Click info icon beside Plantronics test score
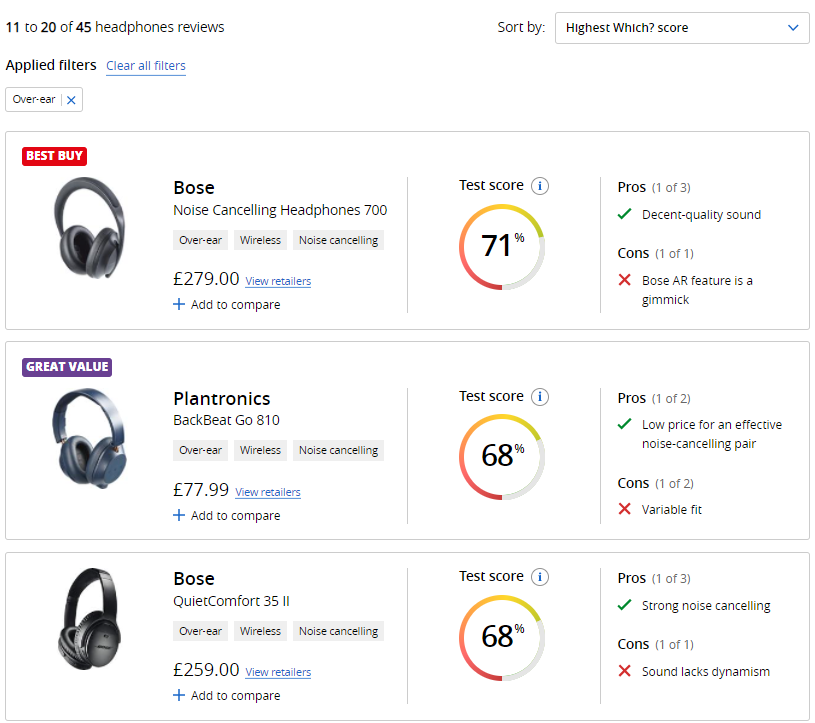This screenshot has width=815, height=723. [540, 397]
